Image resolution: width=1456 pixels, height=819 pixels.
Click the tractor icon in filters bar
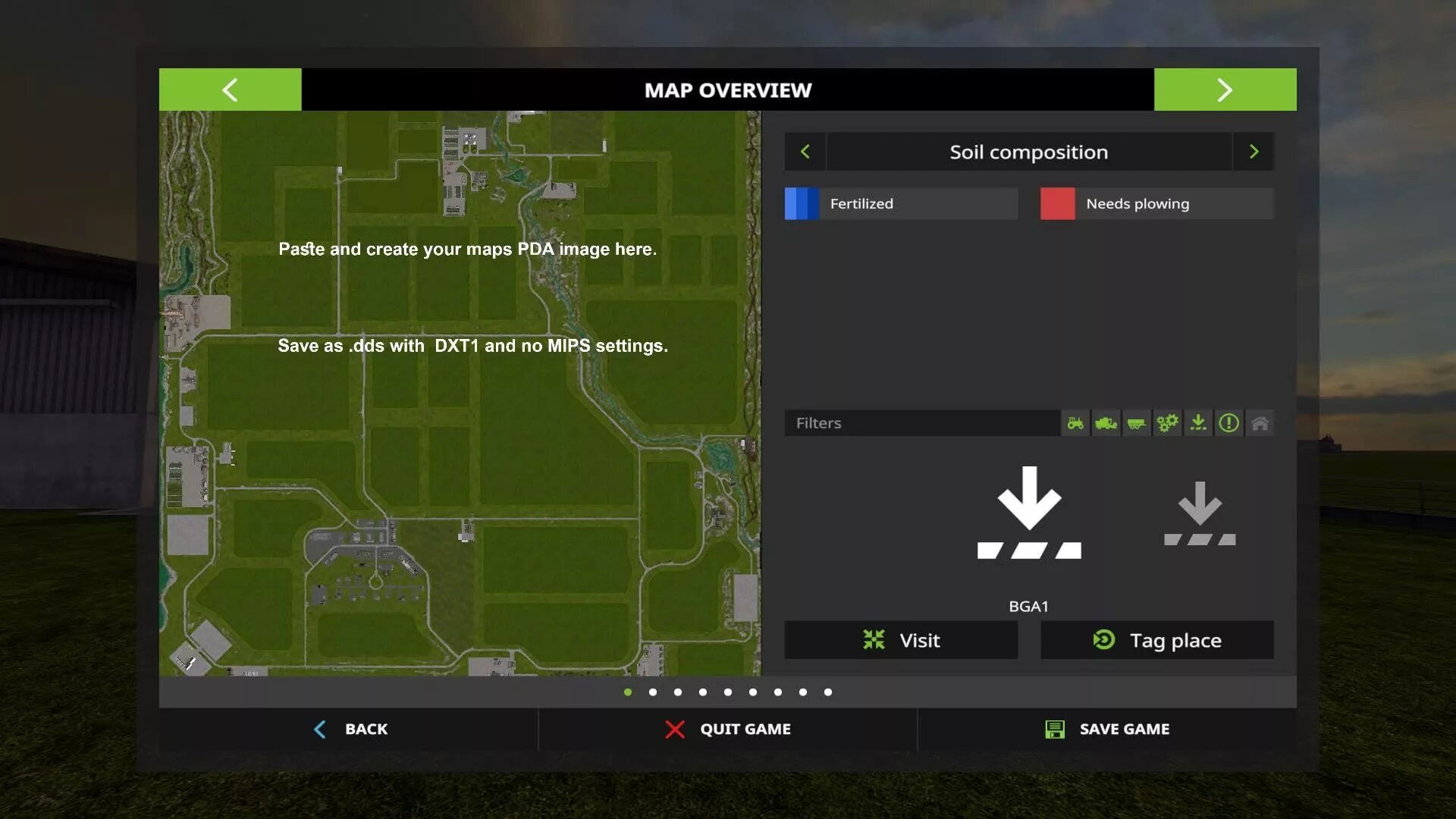pyautogui.click(x=1074, y=422)
